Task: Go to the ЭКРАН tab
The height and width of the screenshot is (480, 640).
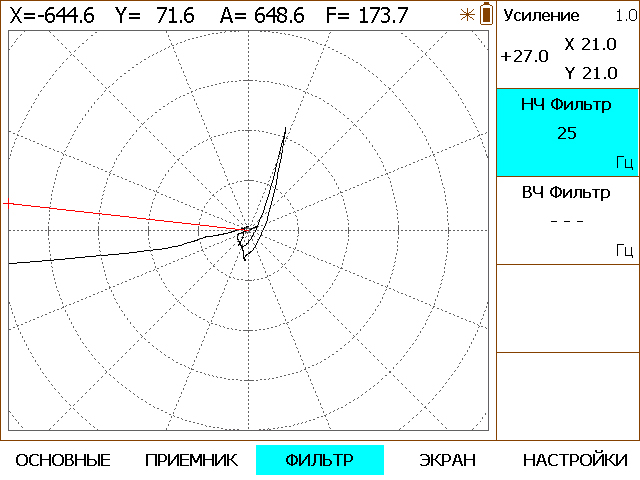Action: [x=447, y=460]
